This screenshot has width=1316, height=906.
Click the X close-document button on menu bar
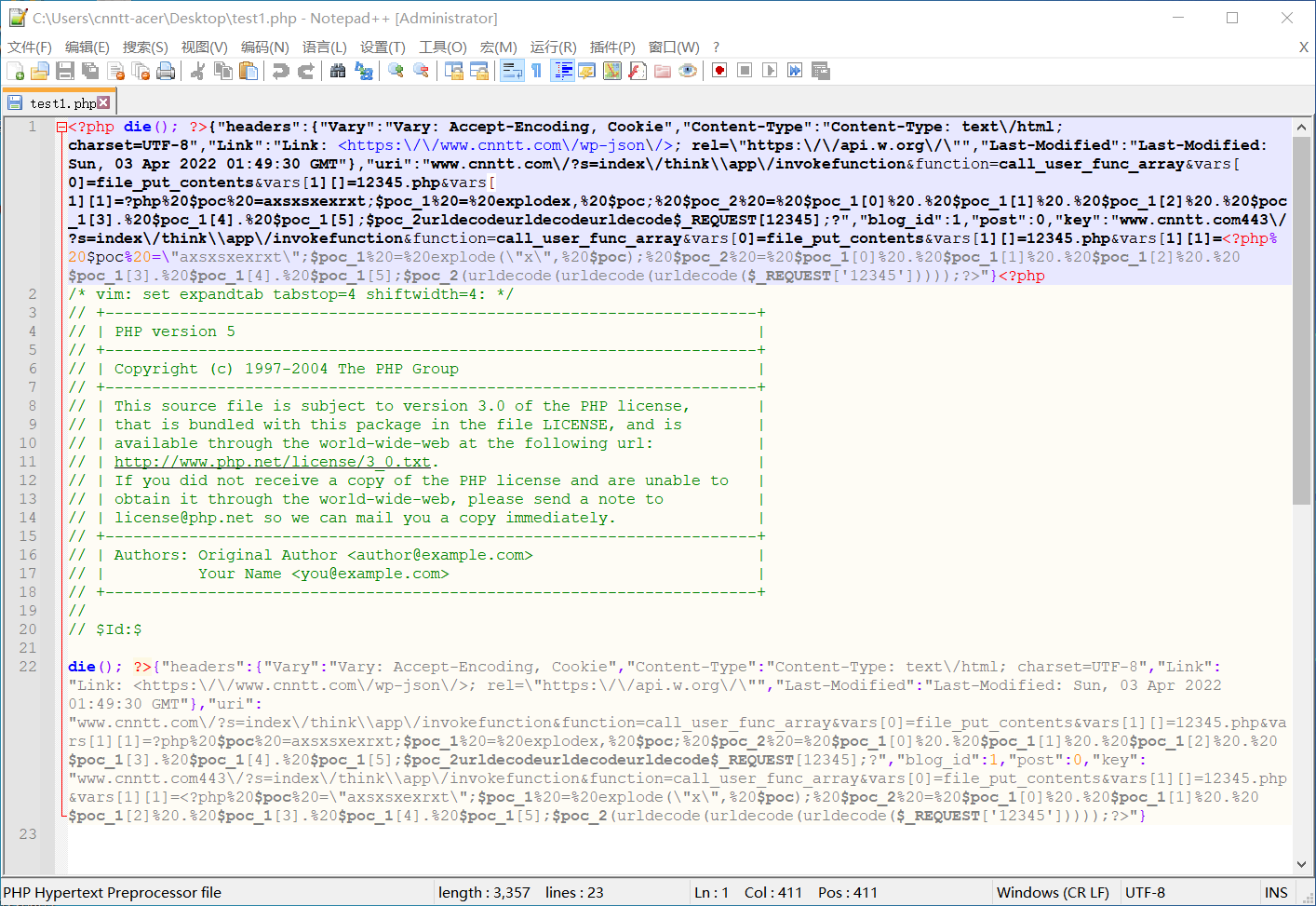point(1304,47)
